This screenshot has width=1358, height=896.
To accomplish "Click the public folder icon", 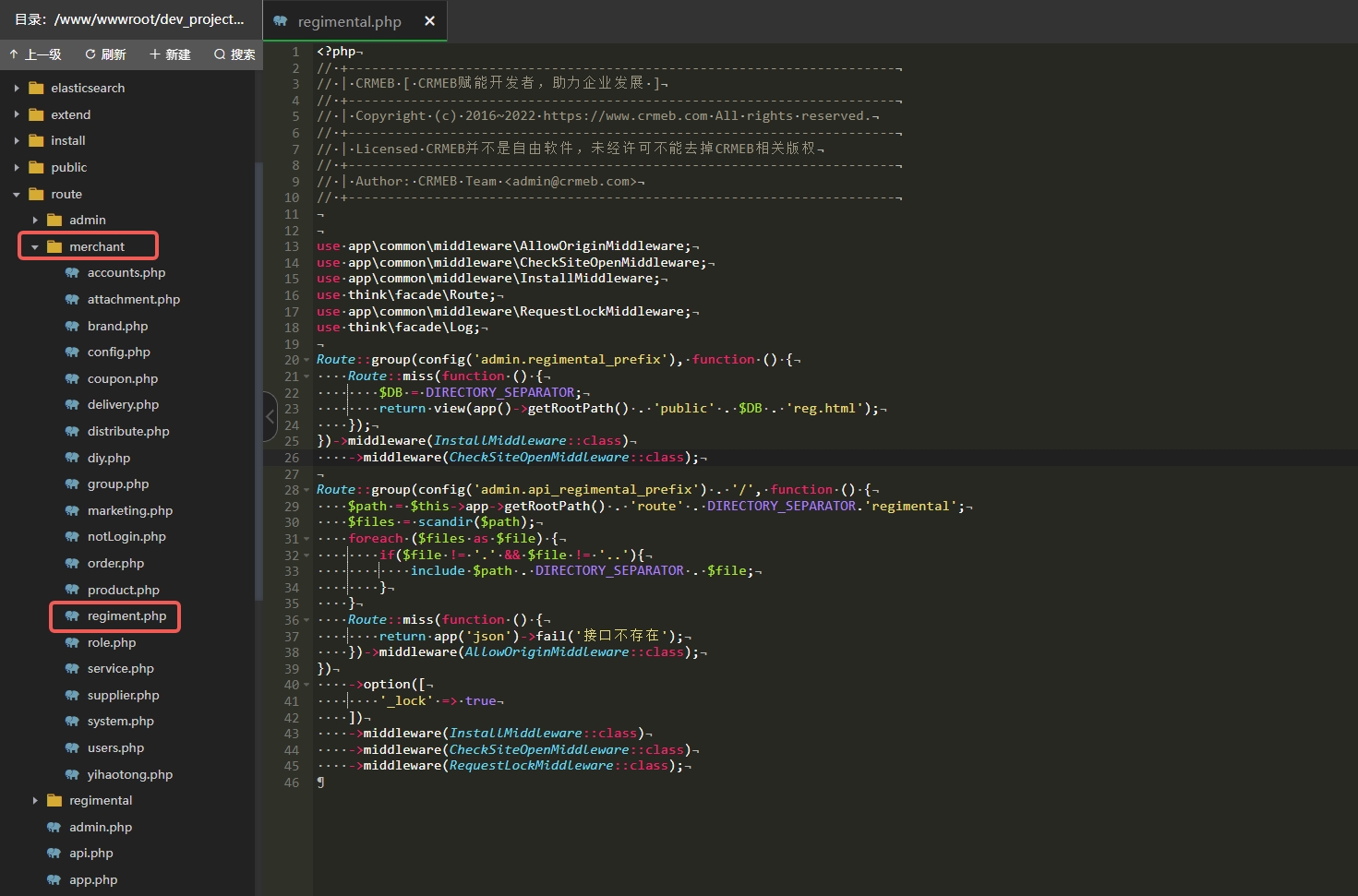I will pos(36,167).
